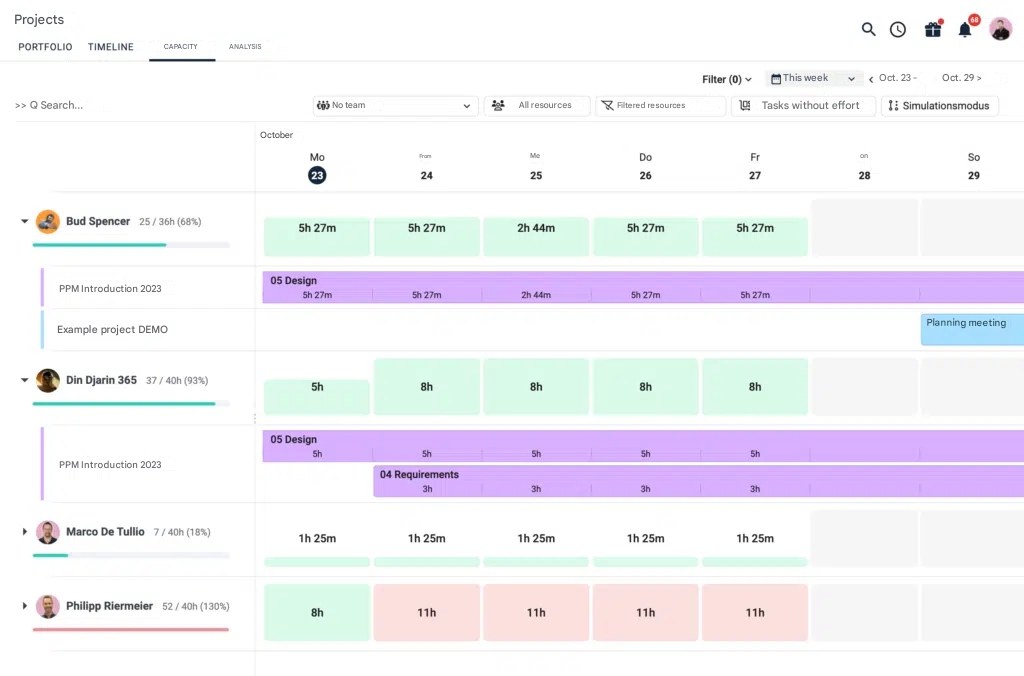Viewport: 1024px width, 676px height.
Task: Open the No team dropdown
Action: pos(395,106)
